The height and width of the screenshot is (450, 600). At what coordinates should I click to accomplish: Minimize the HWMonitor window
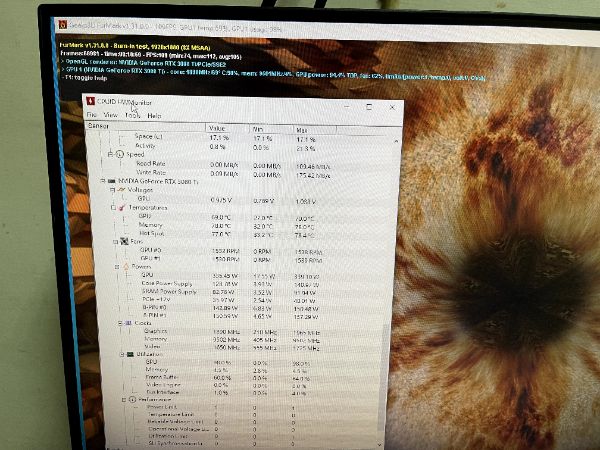click(x=347, y=106)
